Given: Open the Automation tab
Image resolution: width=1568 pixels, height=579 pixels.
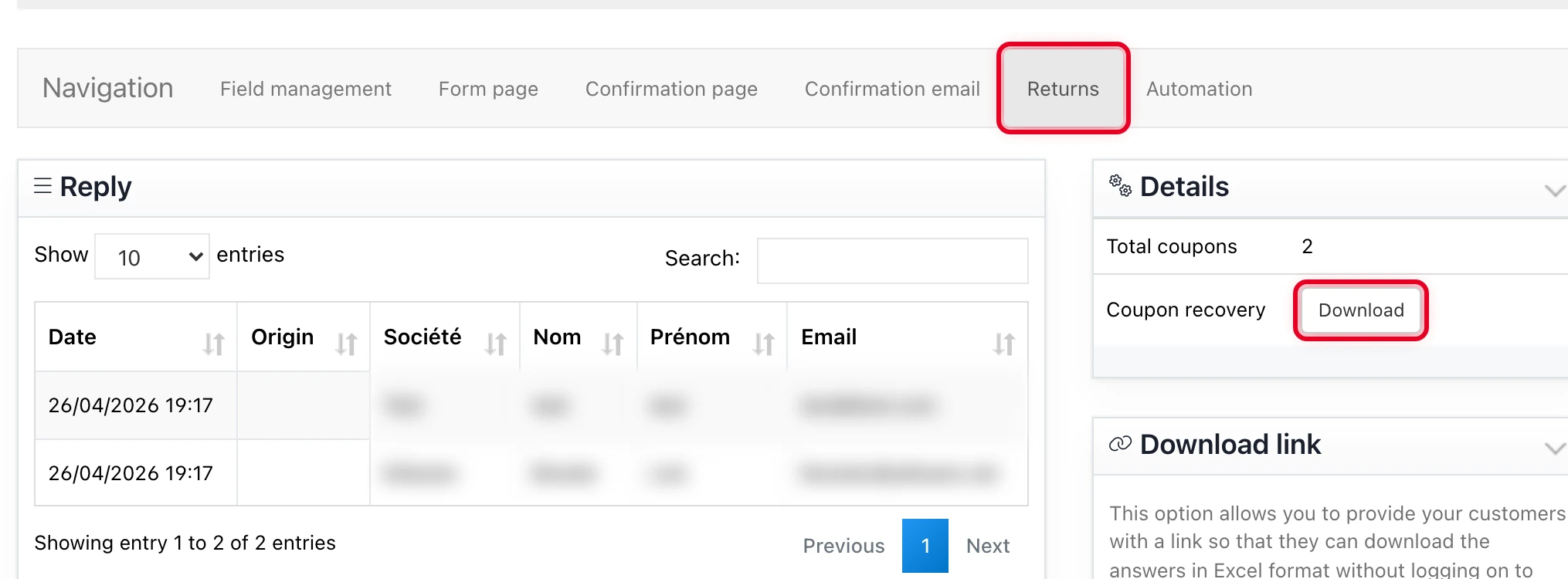Looking at the screenshot, I should [1198, 88].
